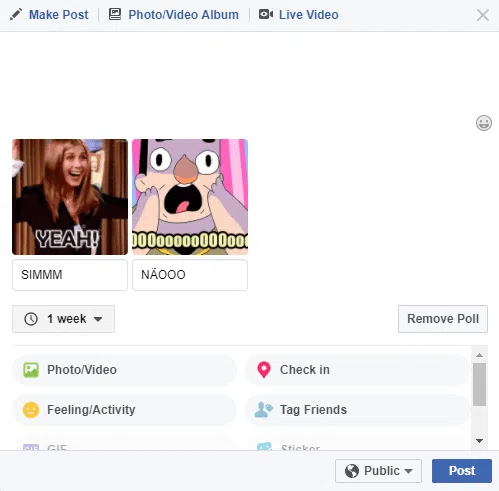This screenshot has width=499, height=491.
Task: Add a Feeling/Activity to post
Action: pos(124,410)
